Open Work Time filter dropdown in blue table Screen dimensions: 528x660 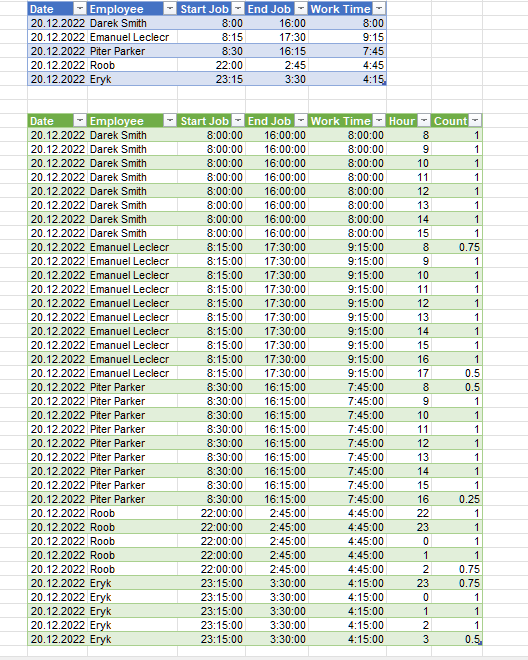[379, 9]
